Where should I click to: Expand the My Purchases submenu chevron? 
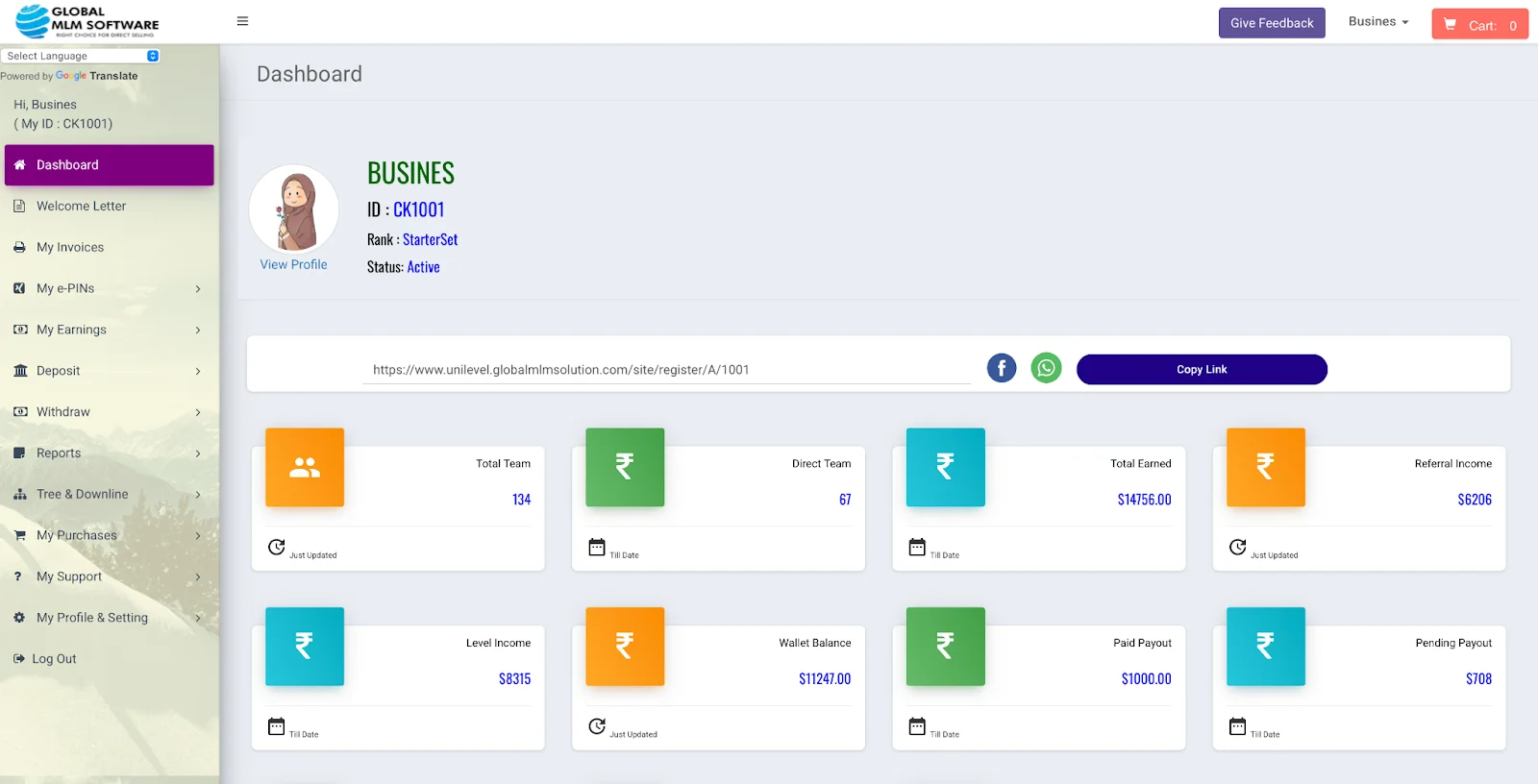(x=198, y=535)
